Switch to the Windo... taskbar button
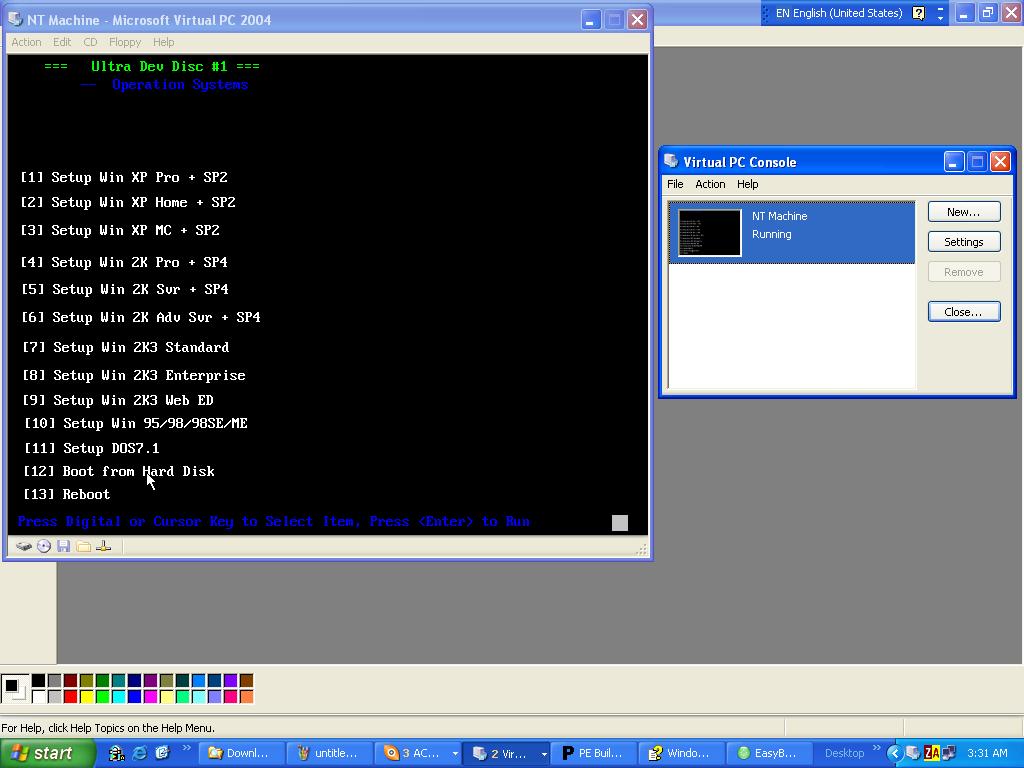 [x=682, y=753]
